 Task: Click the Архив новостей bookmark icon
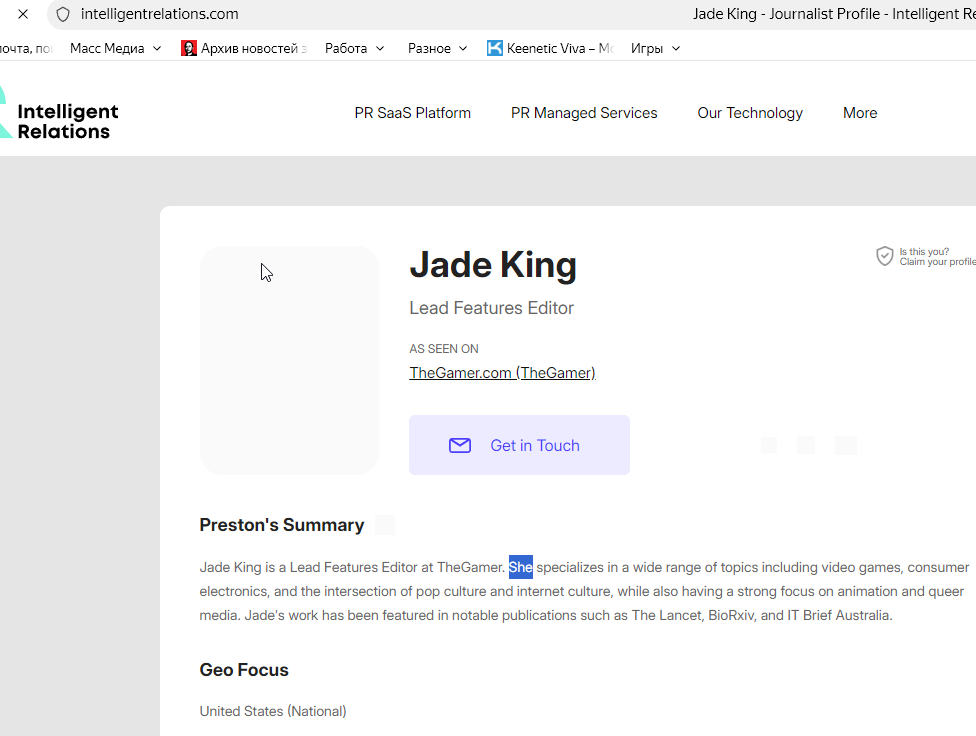(189, 48)
